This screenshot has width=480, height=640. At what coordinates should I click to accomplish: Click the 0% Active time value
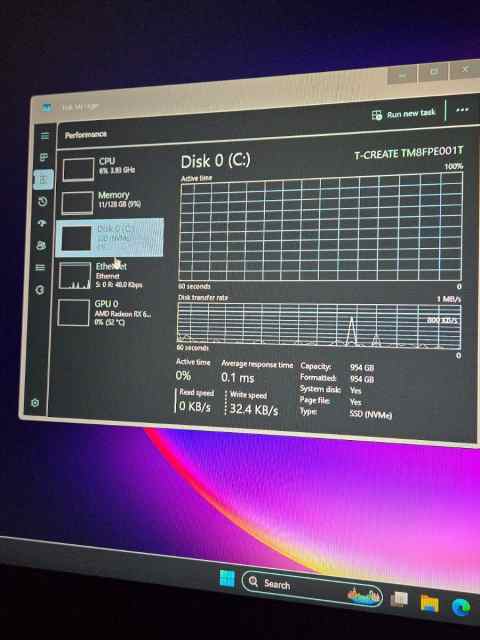click(x=183, y=376)
